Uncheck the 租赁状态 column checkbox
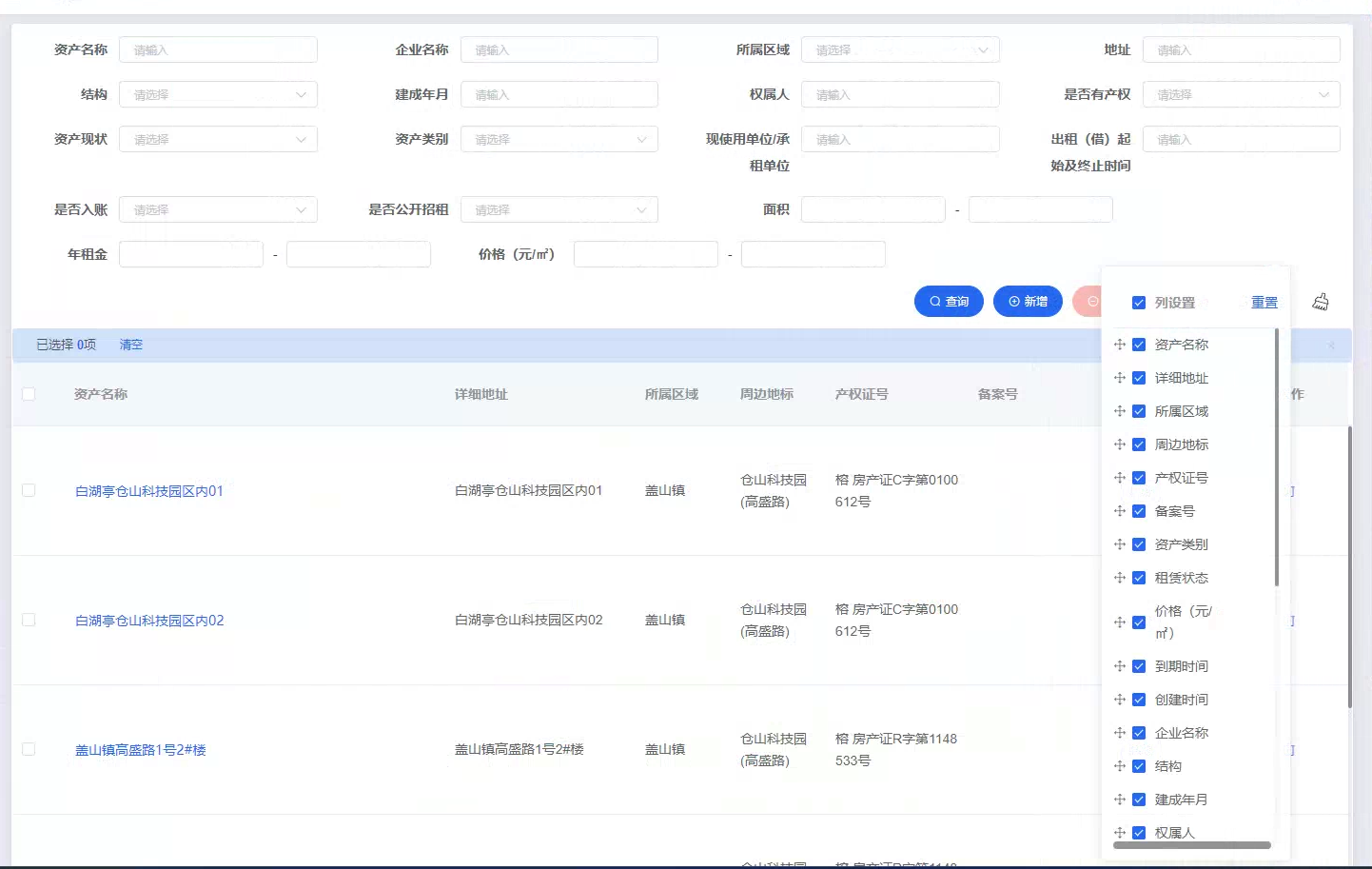 tap(1139, 578)
